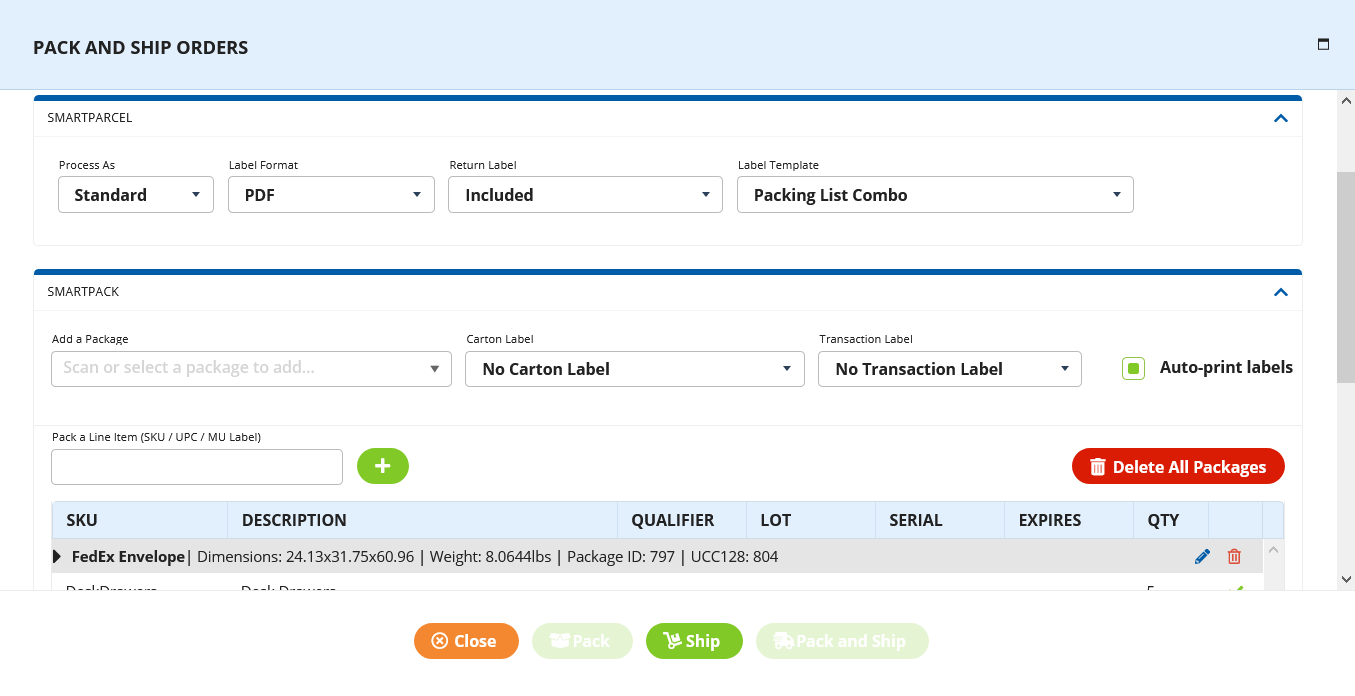The height and width of the screenshot is (696, 1355).
Task: Open the Transaction Label dropdown
Action: pos(949,369)
